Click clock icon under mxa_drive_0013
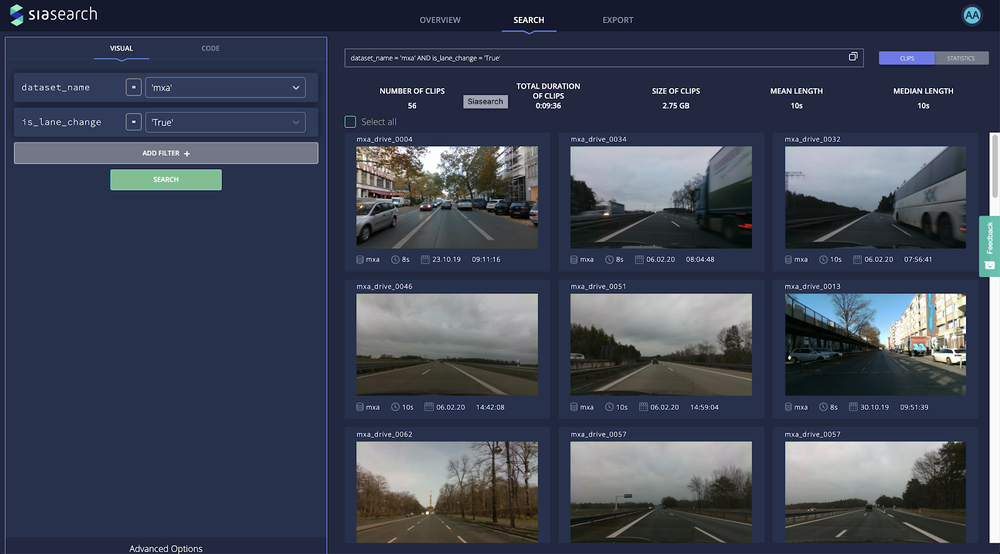1000x554 pixels. 823,407
